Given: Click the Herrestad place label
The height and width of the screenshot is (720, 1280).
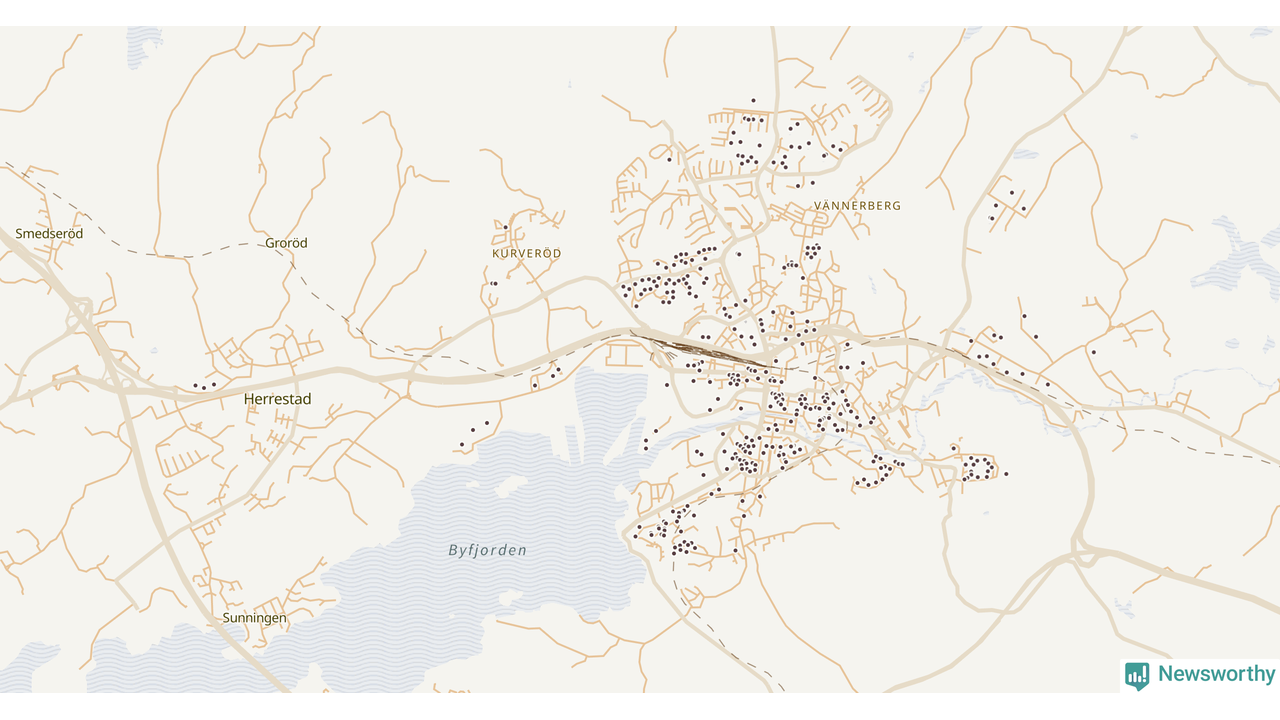Looking at the screenshot, I should (278, 399).
